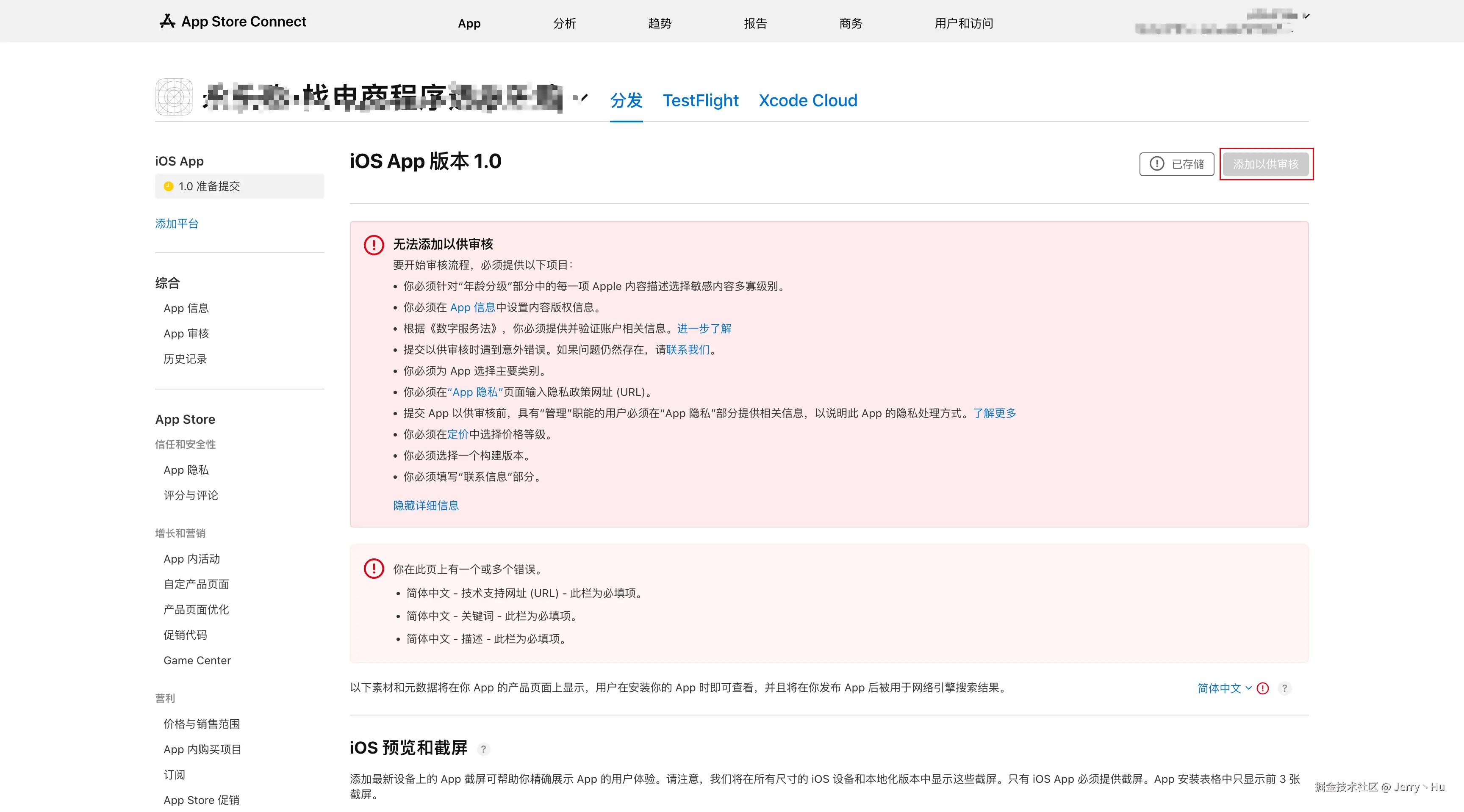Switch to the TestFlight tab
This screenshot has width=1464, height=812.
[700, 100]
